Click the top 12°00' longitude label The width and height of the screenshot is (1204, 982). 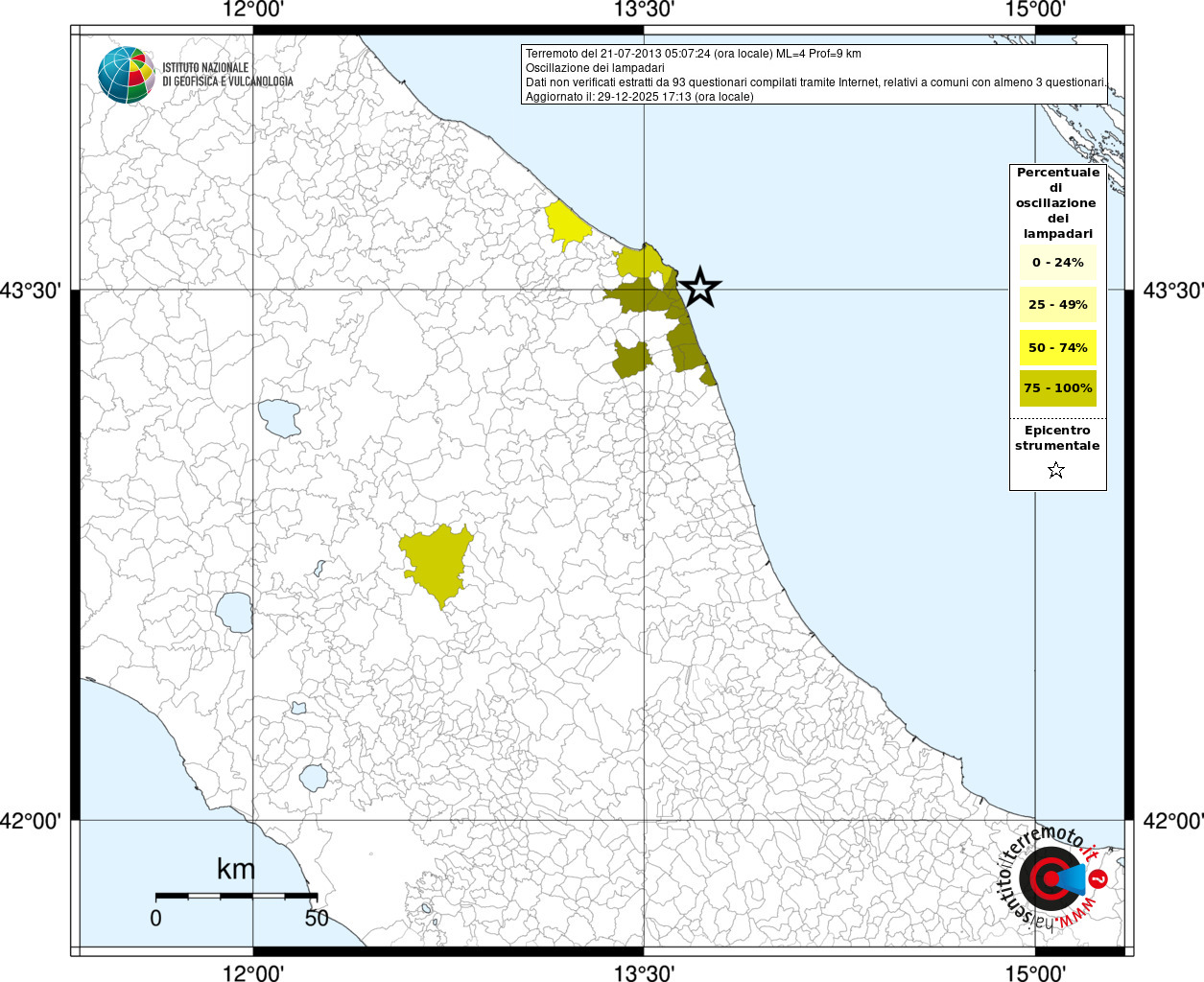pos(253,10)
